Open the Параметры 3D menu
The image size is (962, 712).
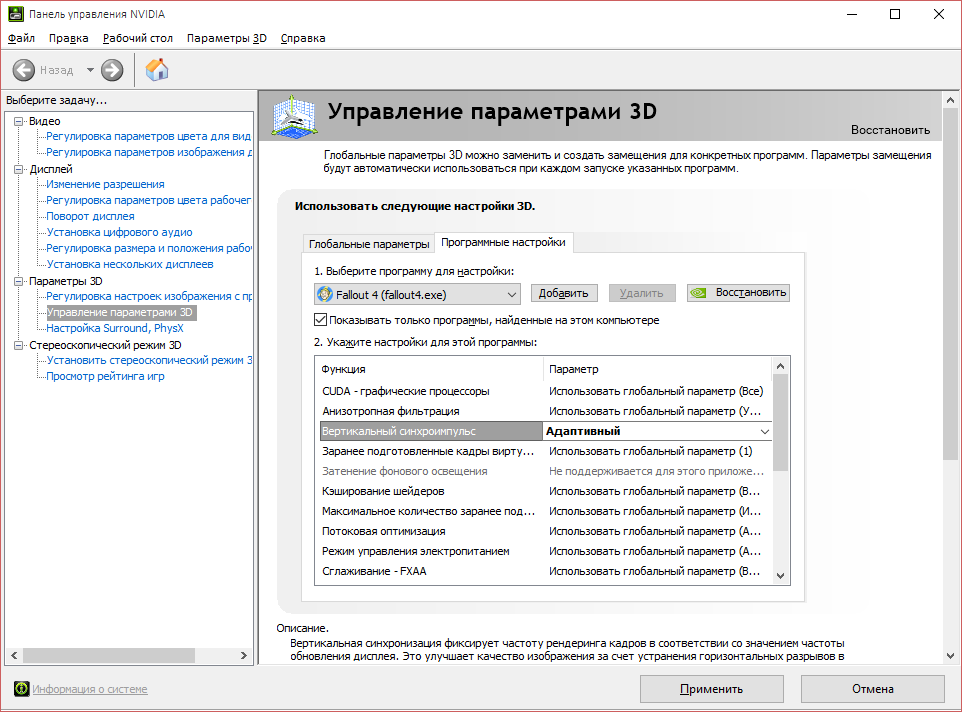pyautogui.click(x=226, y=38)
